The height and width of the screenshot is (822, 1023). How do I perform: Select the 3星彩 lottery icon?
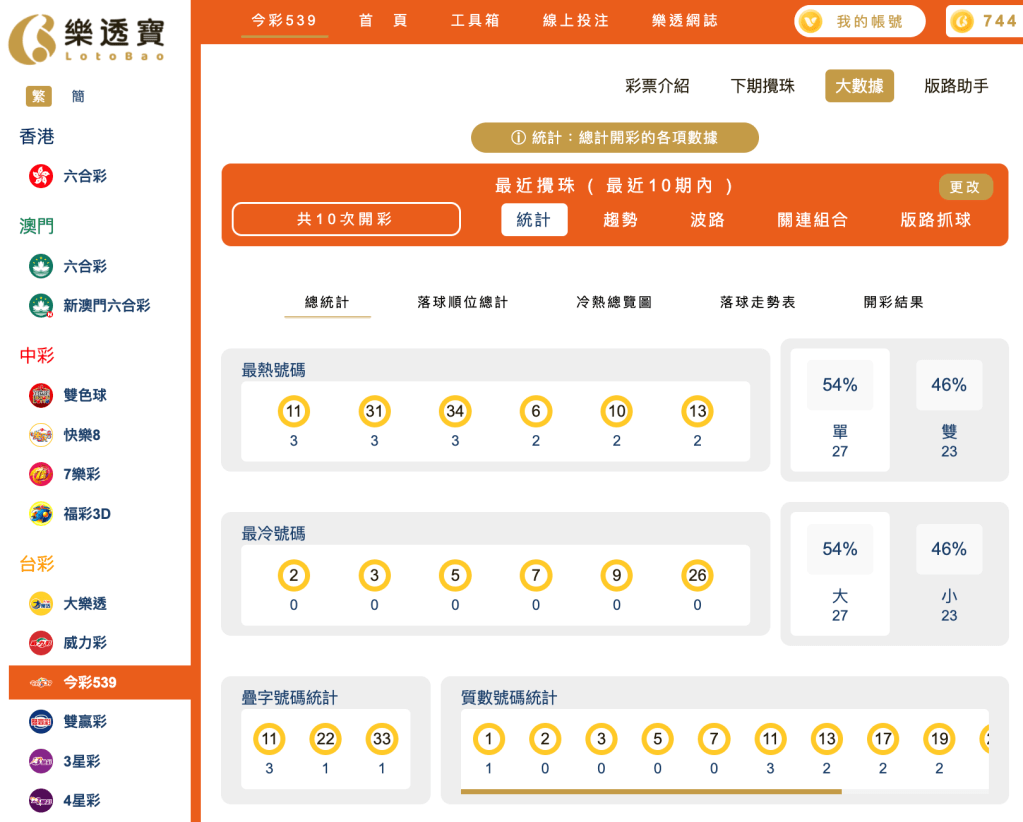[x=41, y=761]
